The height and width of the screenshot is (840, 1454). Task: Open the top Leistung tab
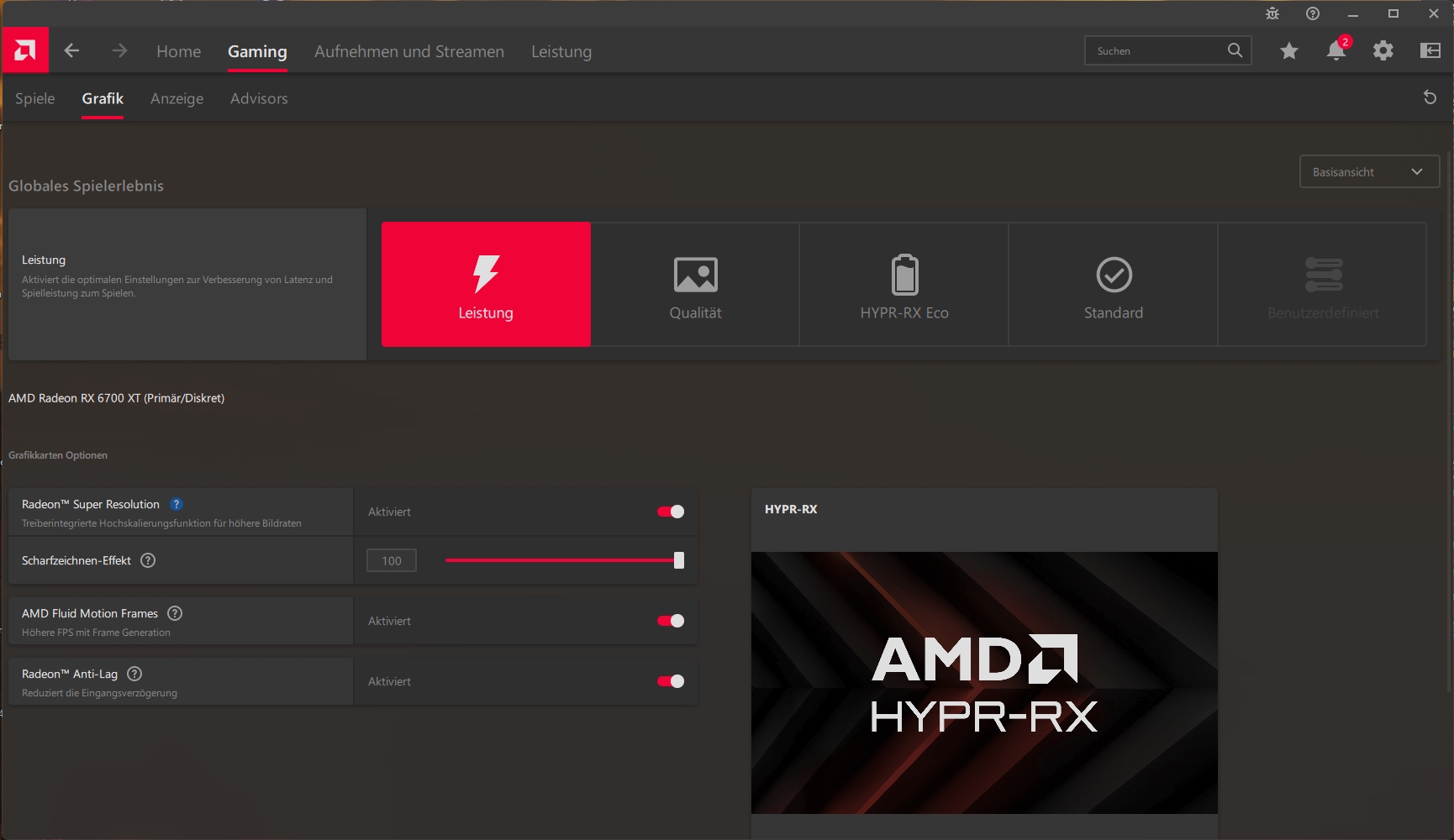561,51
